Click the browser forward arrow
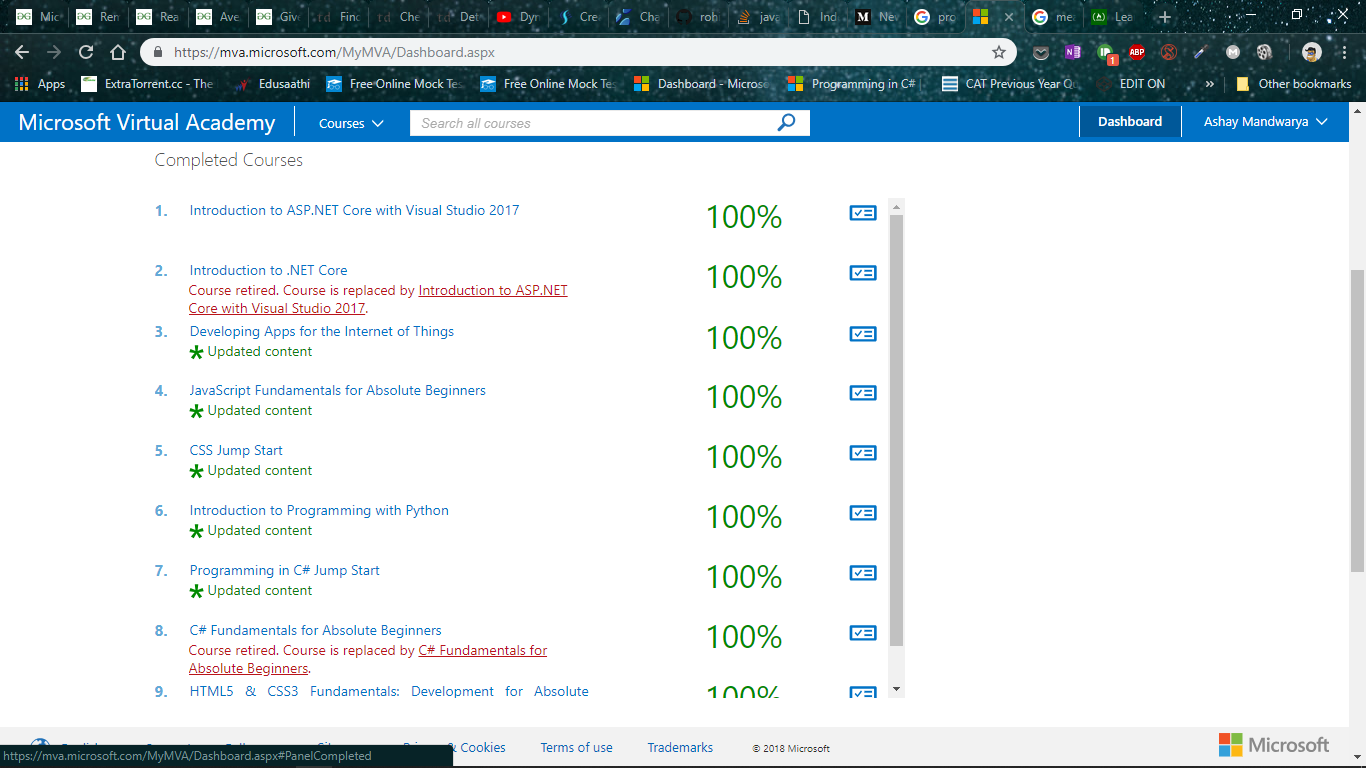Viewport: 1366px width, 768px height. [54, 52]
